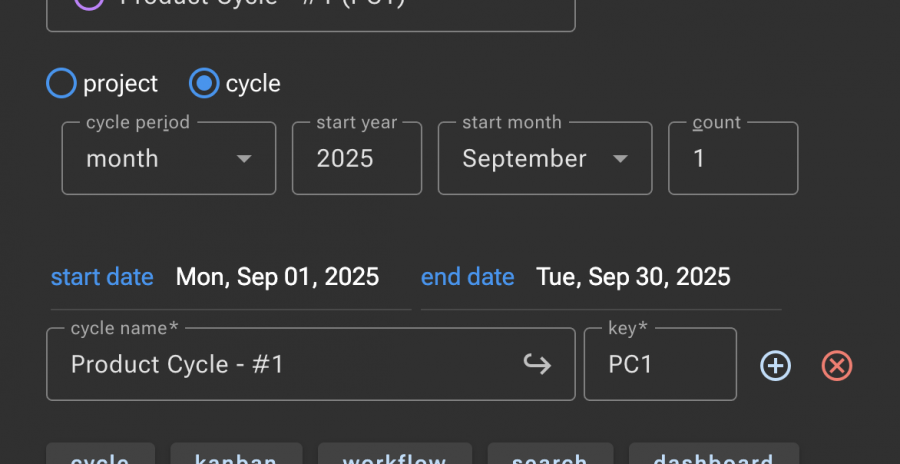Click the Product Cycle selector at top
The image size is (900, 464).
tap(310, 8)
